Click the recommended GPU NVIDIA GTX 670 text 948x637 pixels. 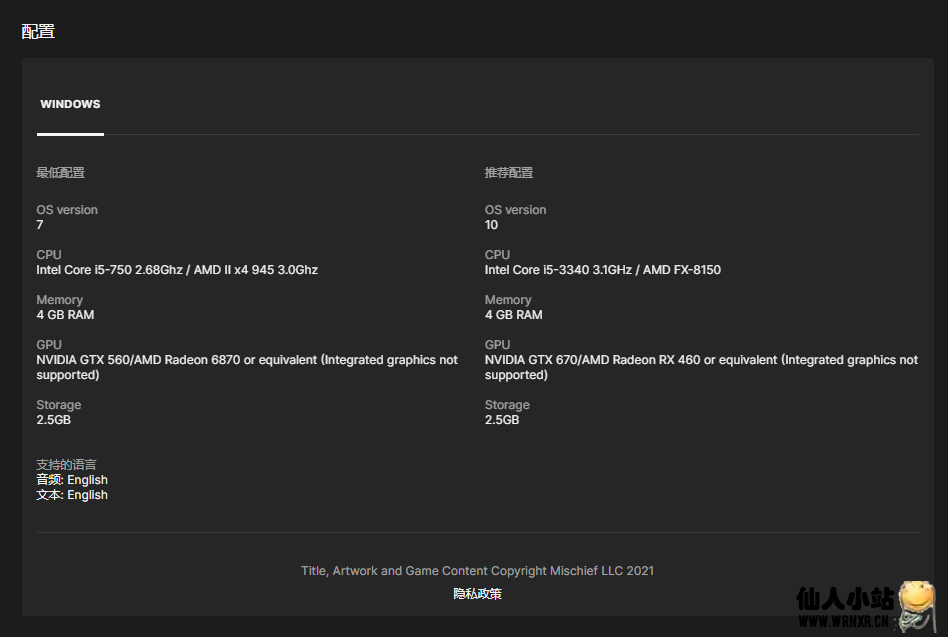coord(700,360)
